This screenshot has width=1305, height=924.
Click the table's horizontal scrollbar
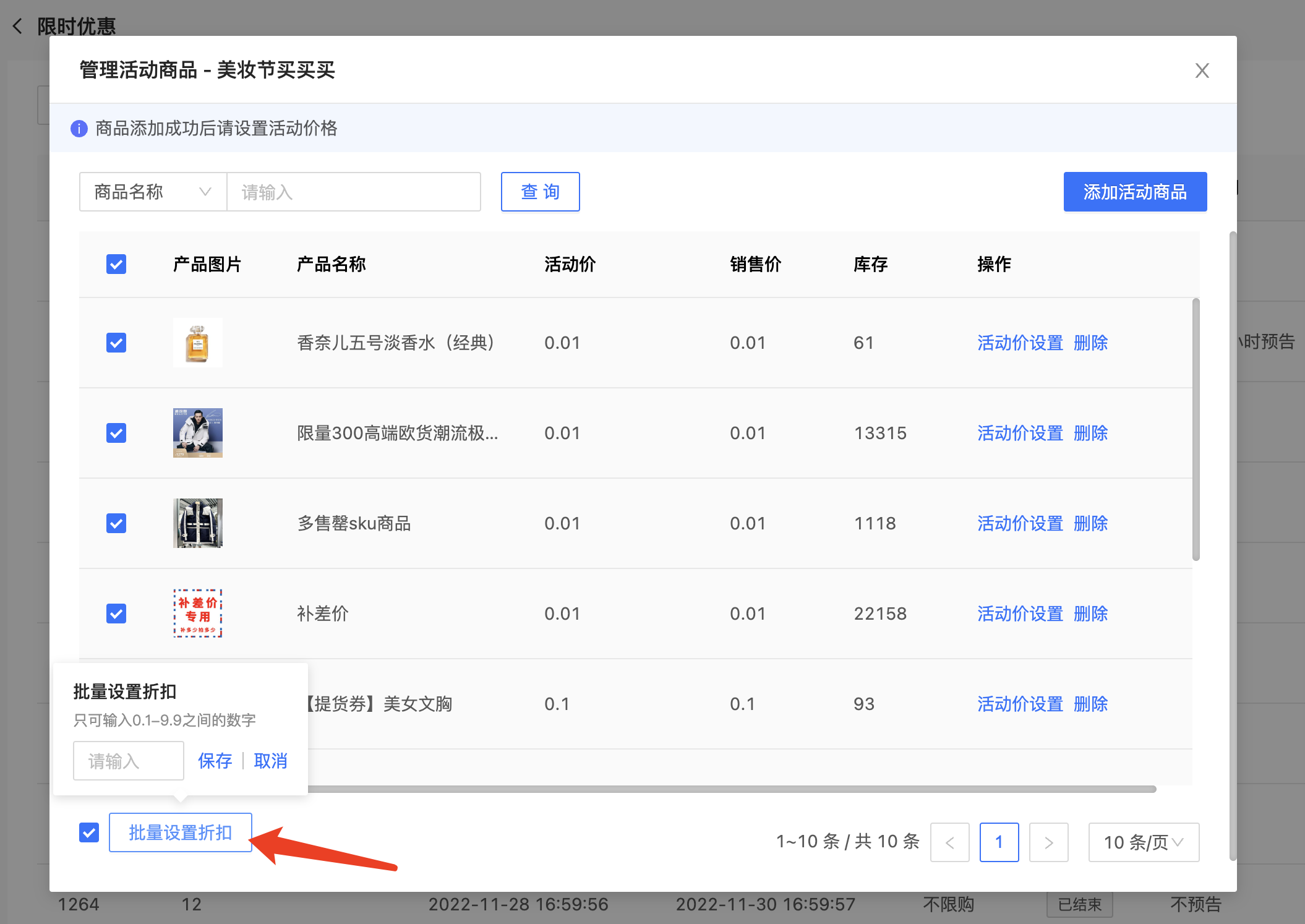732,789
